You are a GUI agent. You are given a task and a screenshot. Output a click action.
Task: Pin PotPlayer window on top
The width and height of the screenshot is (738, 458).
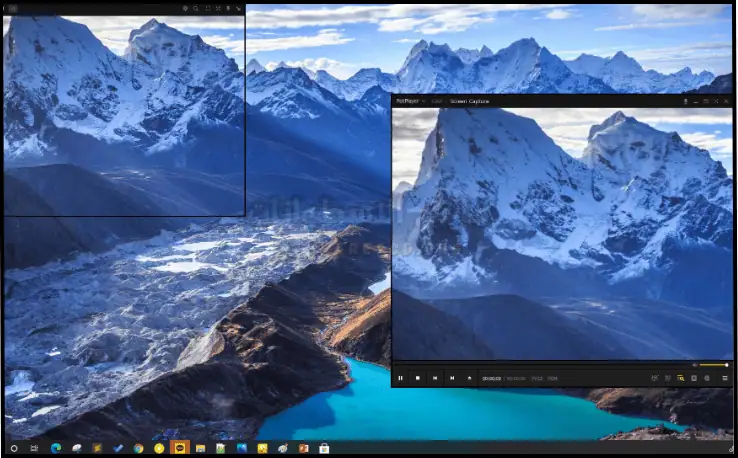click(x=685, y=101)
